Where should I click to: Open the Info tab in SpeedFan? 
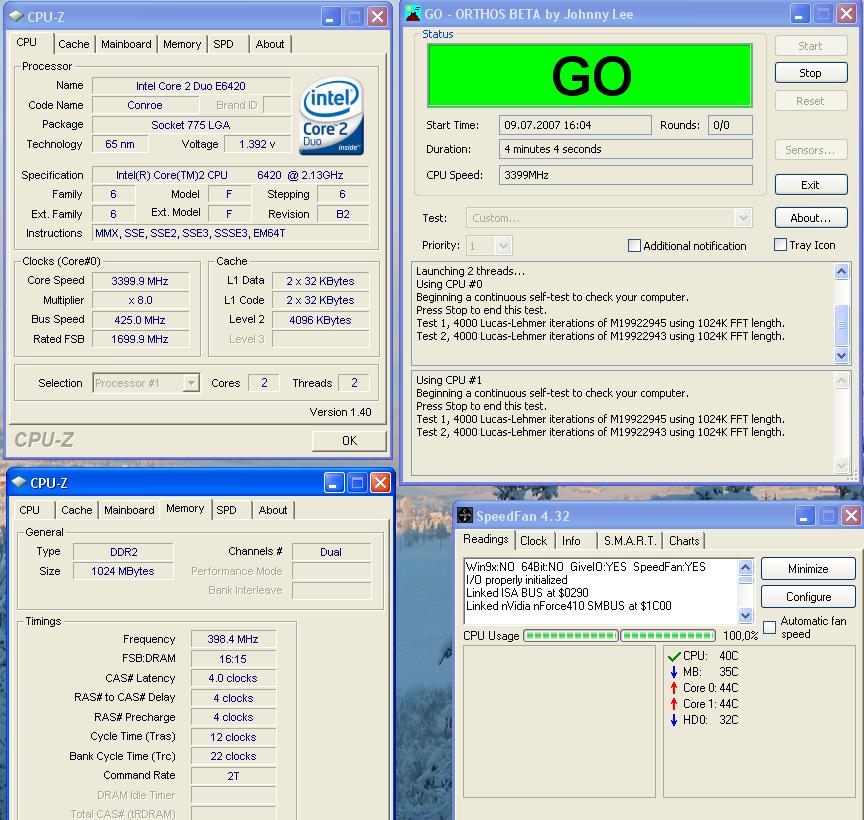click(x=571, y=541)
